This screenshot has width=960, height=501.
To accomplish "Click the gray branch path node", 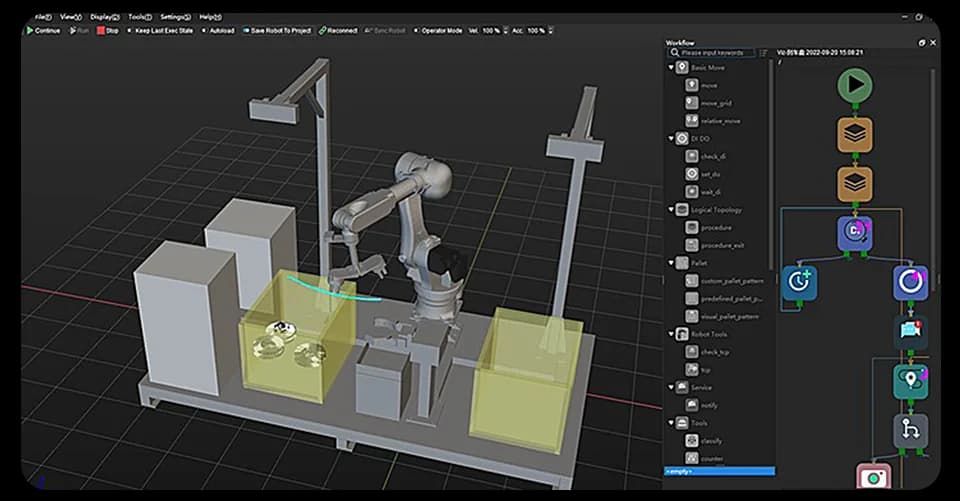I will click(910, 431).
